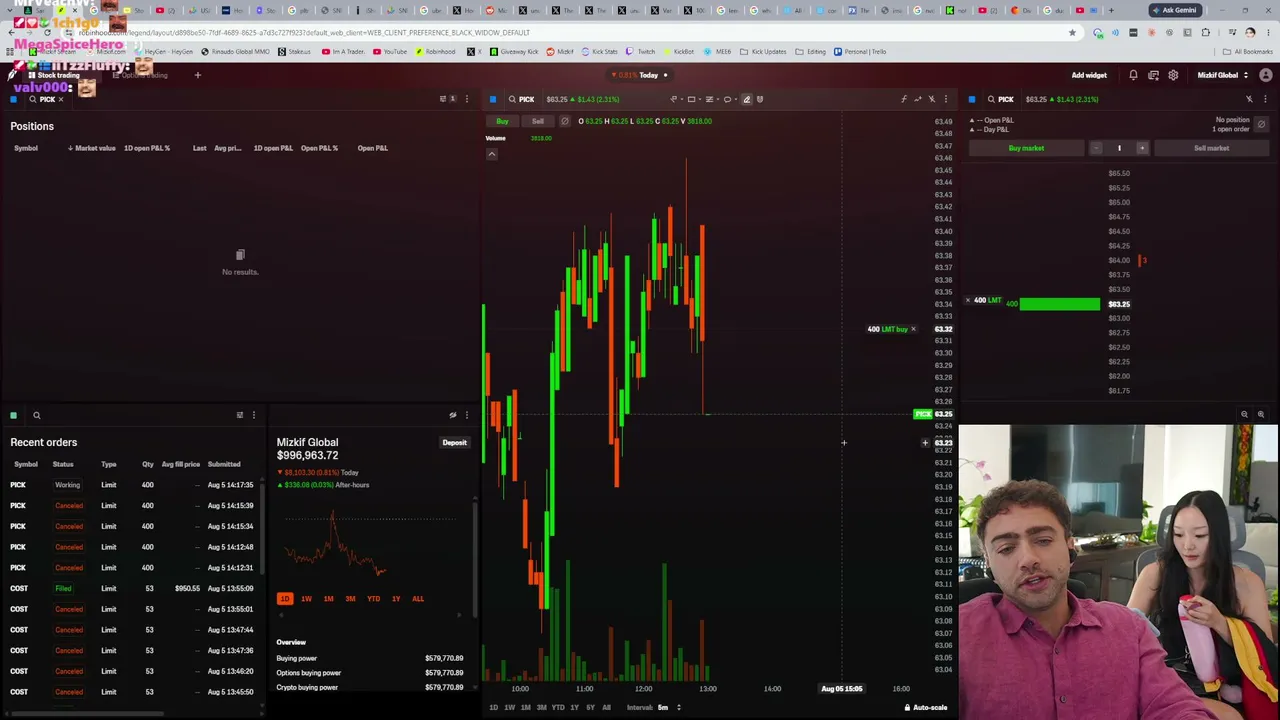The width and height of the screenshot is (1280, 720).
Task: Click the search icon in order ladder panel
Action: [991, 99]
